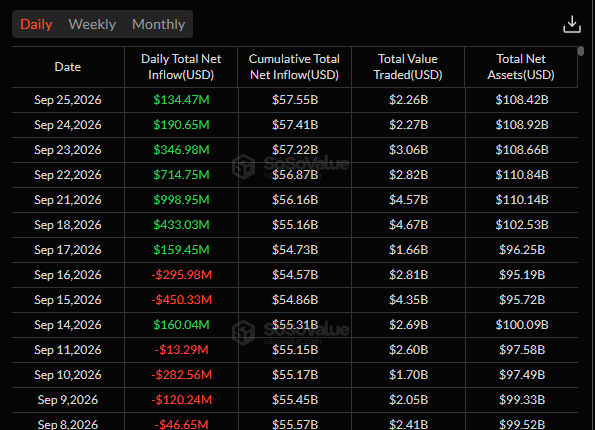Image resolution: width=595 pixels, height=430 pixels.
Task: Click the $54.57B cumulative inflow cell
Action: 295,275
